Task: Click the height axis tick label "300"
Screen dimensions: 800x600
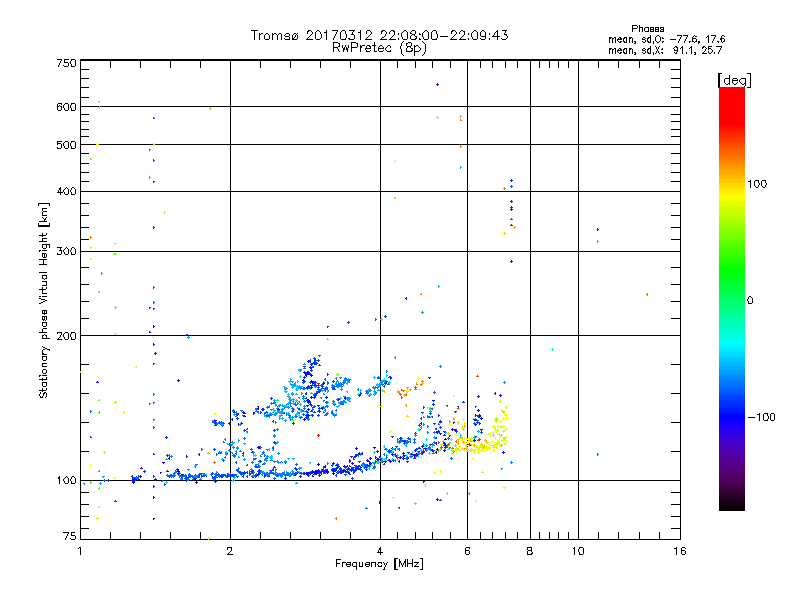Action: [66, 252]
